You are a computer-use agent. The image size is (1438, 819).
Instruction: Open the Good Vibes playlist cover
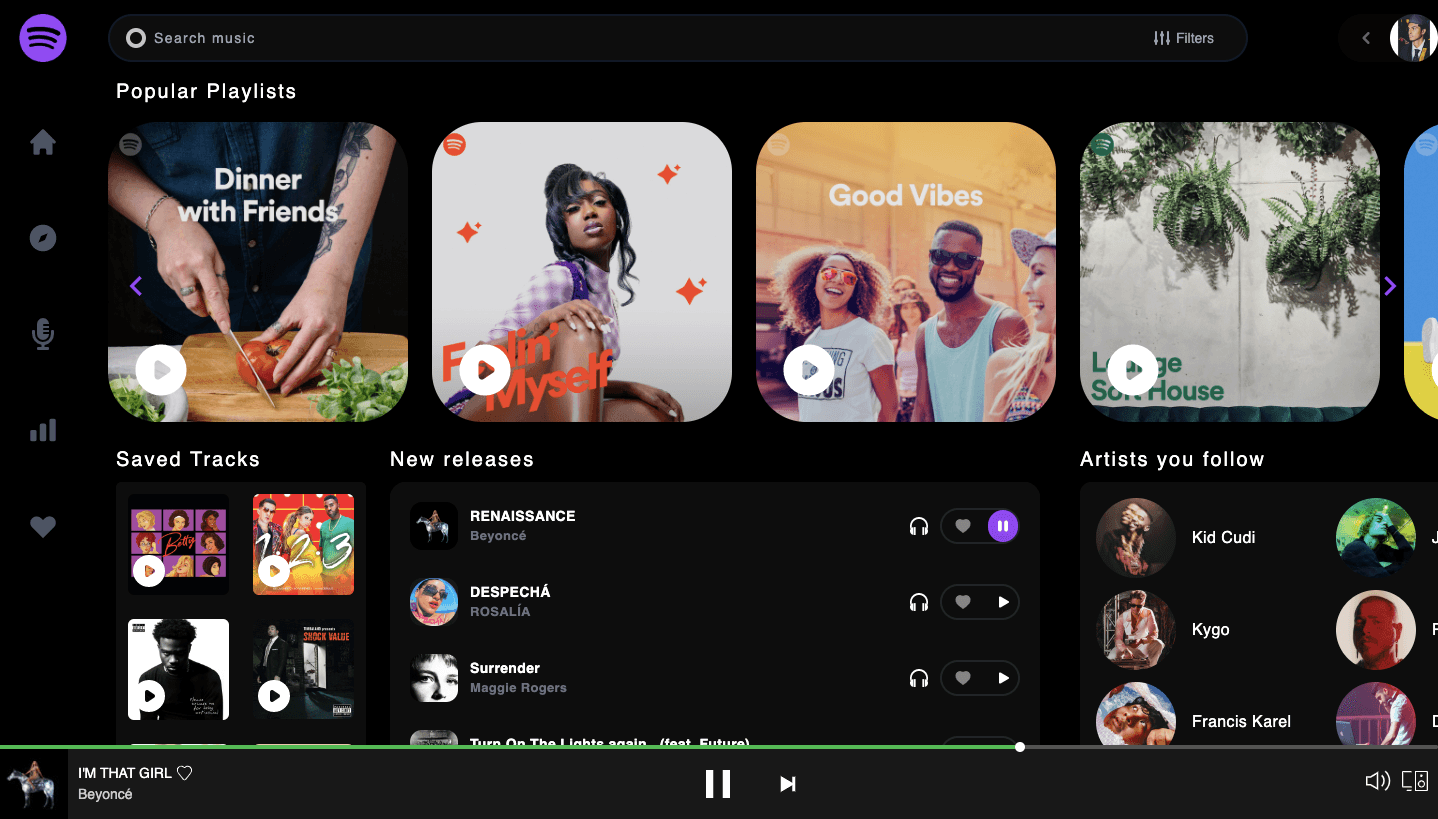(x=906, y=272)
